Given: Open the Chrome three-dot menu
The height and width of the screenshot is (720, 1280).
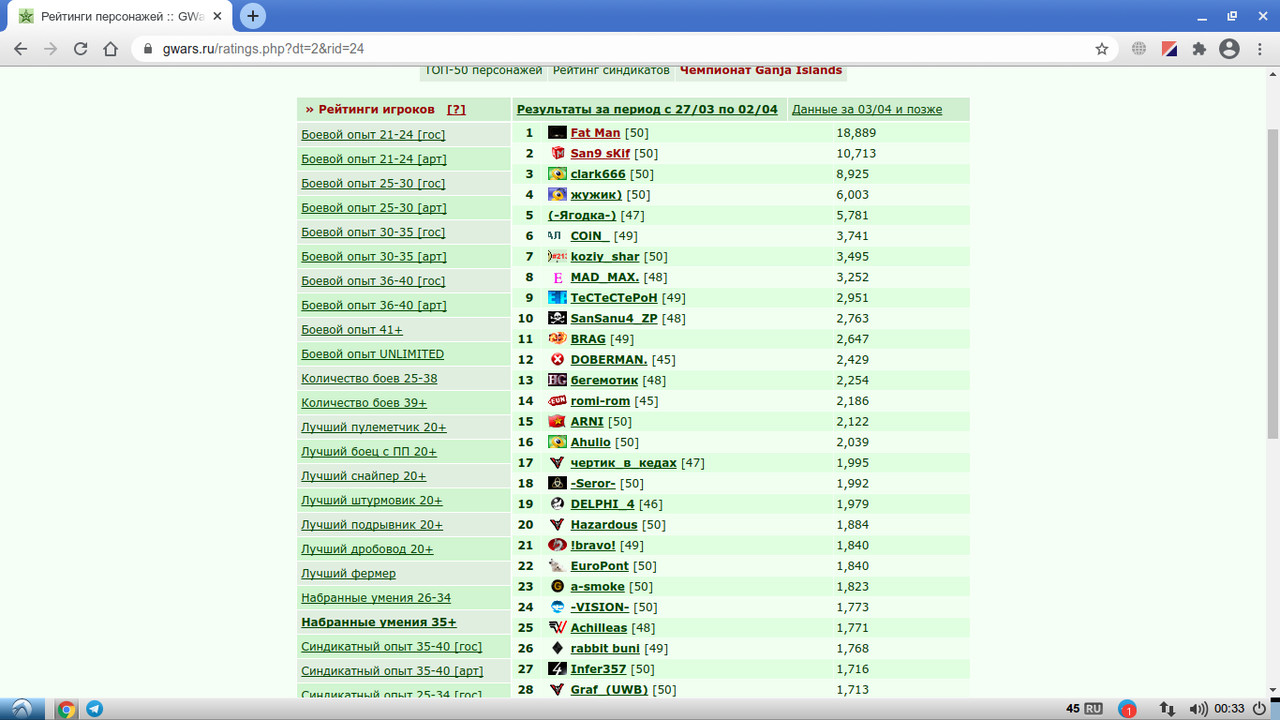Looking at the screenshot, I should (1259, 48).
